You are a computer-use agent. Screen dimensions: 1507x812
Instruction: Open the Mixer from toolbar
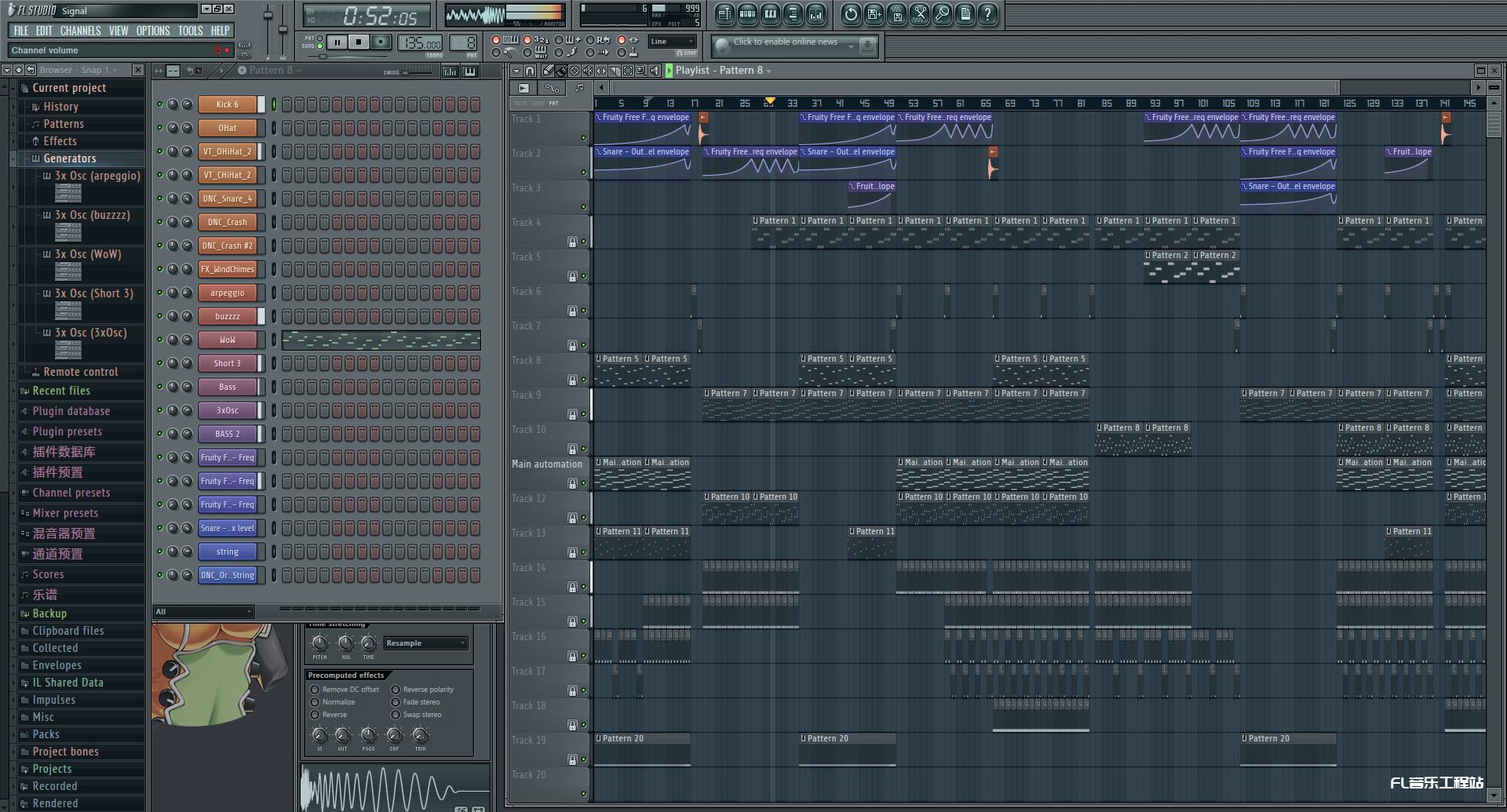(x=816, y=13)
